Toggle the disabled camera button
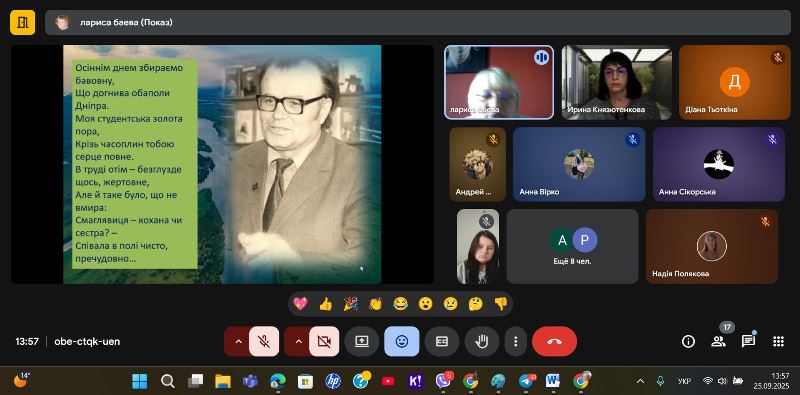Screen dimensions: 800x395 324,341
